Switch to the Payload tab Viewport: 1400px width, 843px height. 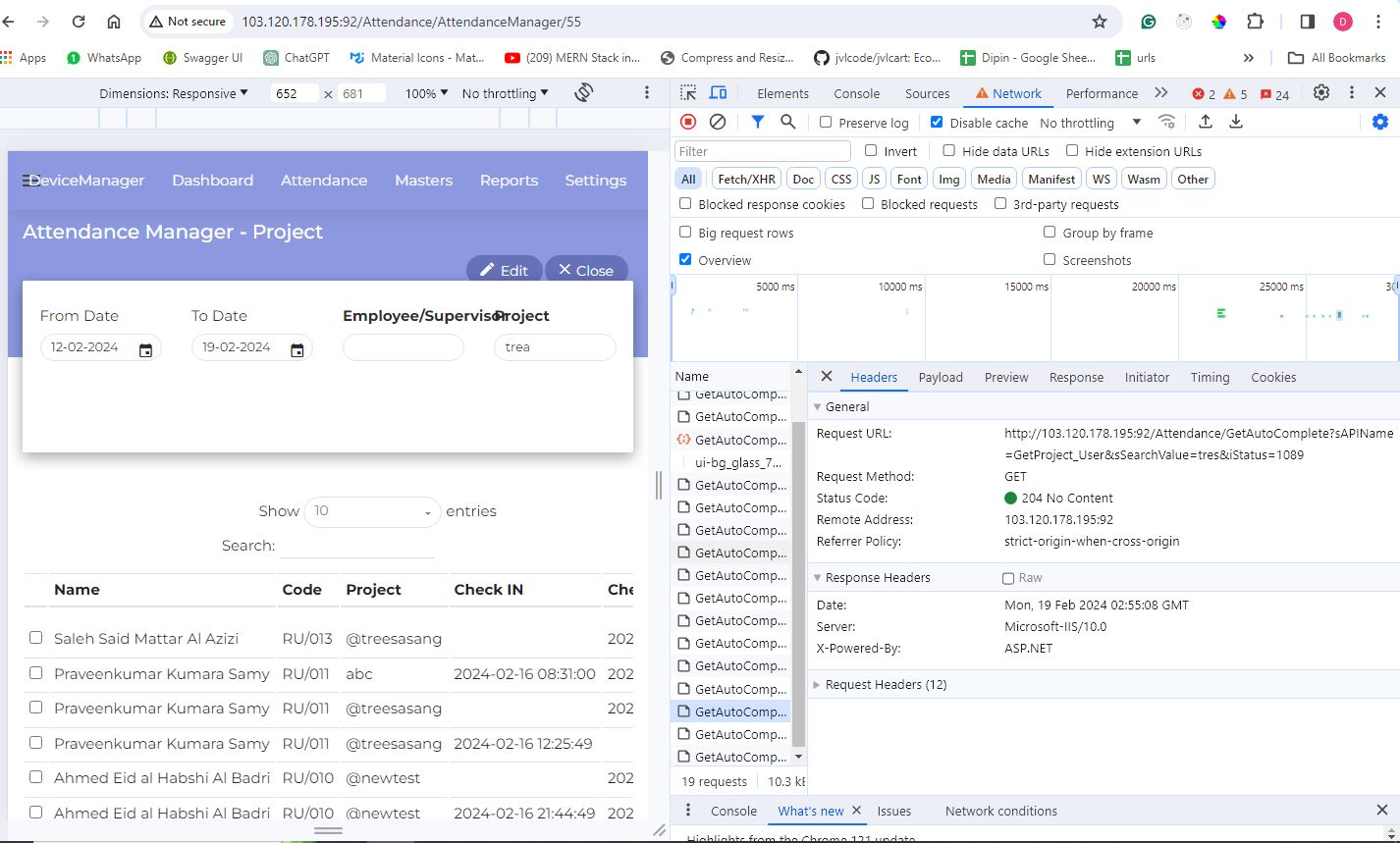tap(940, 377)
